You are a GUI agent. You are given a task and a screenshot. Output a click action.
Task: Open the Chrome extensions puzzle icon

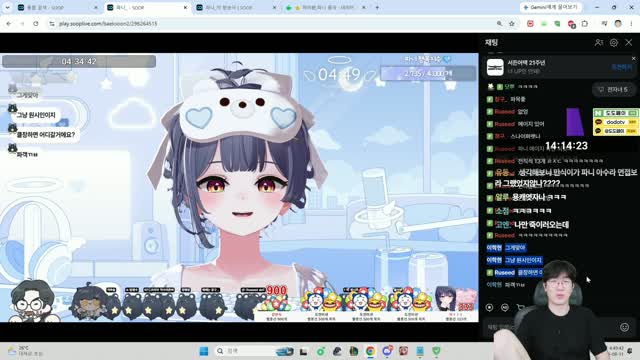(x=584, y=24)
